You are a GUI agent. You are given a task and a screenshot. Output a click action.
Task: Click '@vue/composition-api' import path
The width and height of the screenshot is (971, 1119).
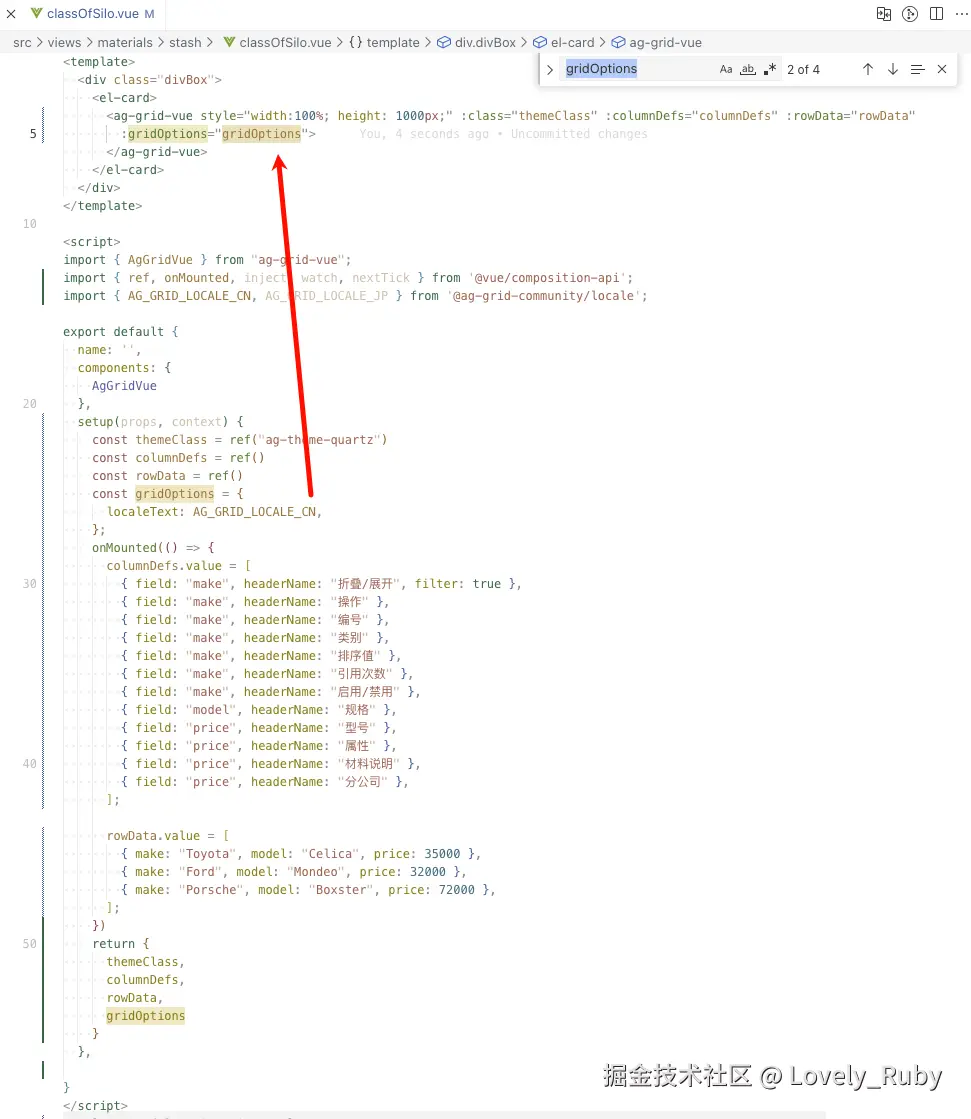coord(550,278)
